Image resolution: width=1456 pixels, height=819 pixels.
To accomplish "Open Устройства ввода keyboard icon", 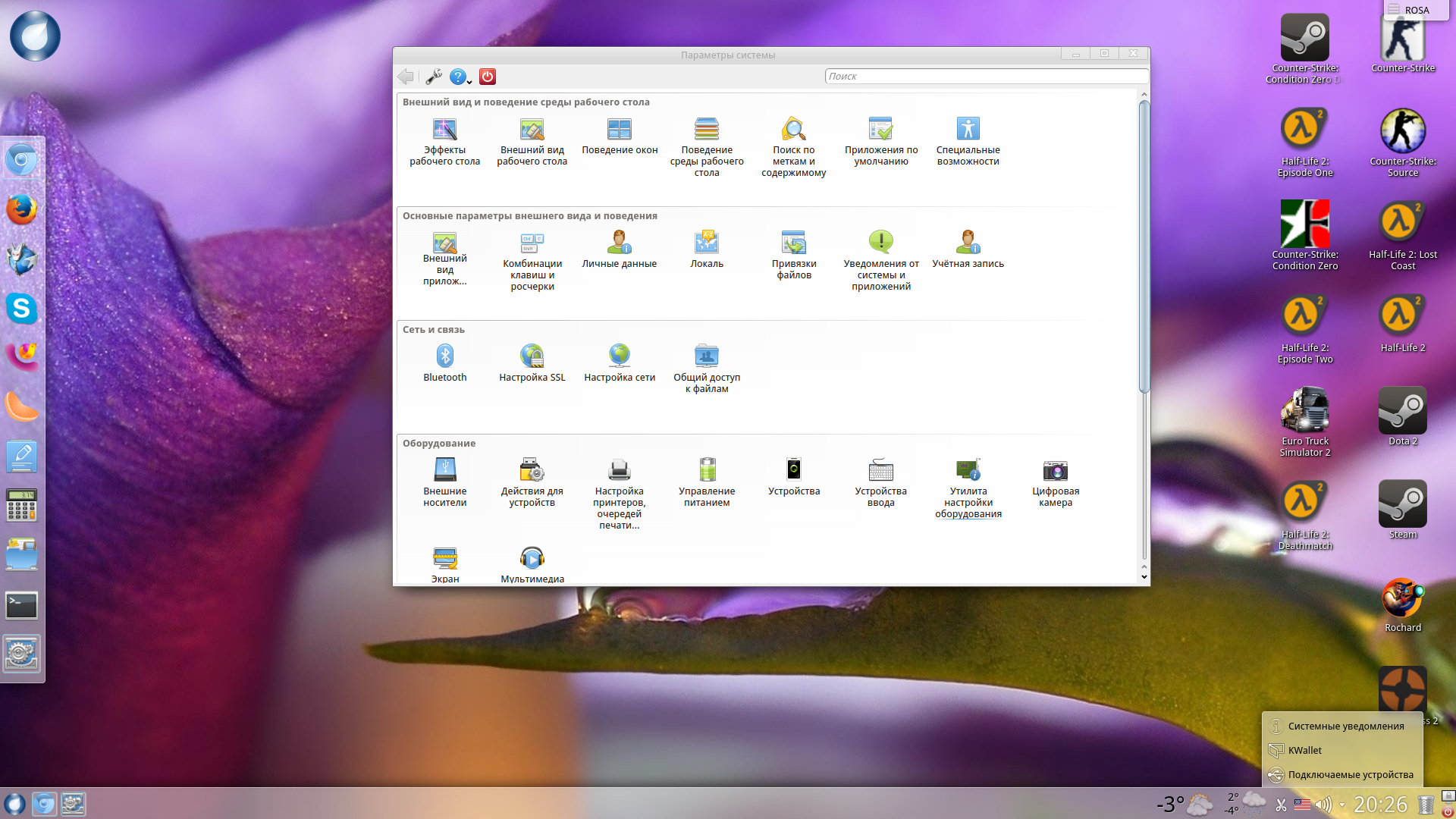I will (x=880, y=471).
